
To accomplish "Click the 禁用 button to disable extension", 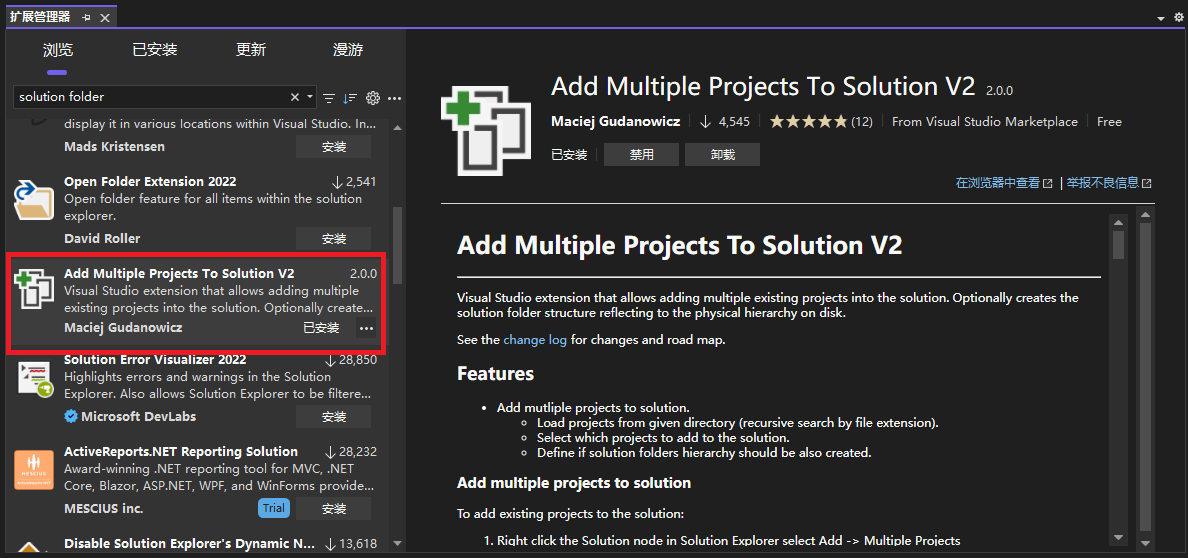I will pyautogui.click(x=642, y=155).
